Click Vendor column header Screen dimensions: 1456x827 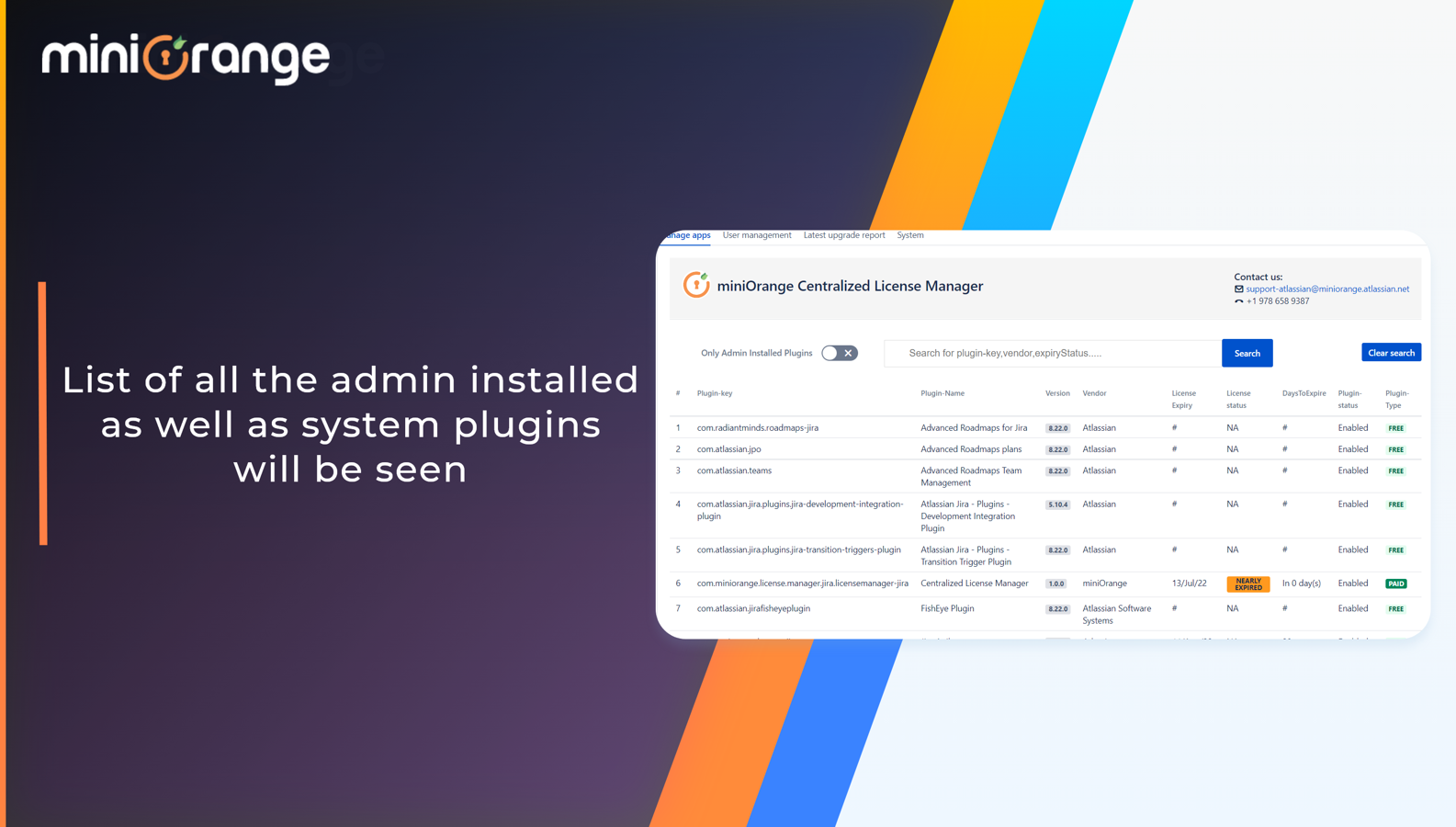pyautogui.click(x=1094, y=393)
